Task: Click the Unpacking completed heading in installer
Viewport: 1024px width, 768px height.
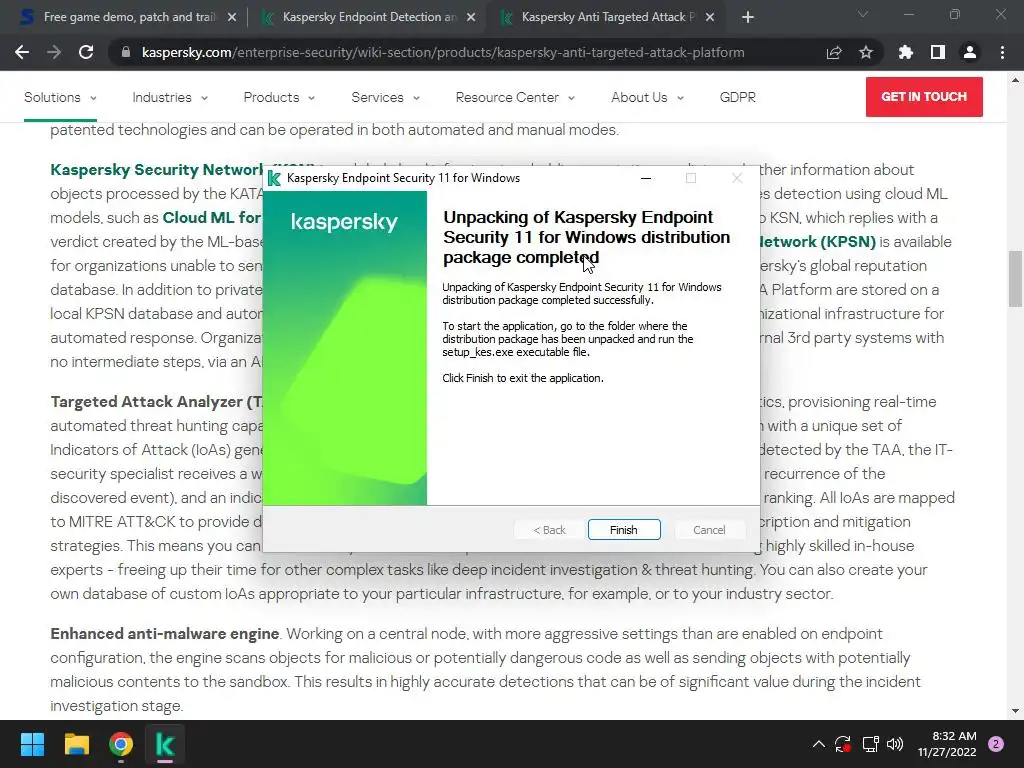Action: (586, 237)
